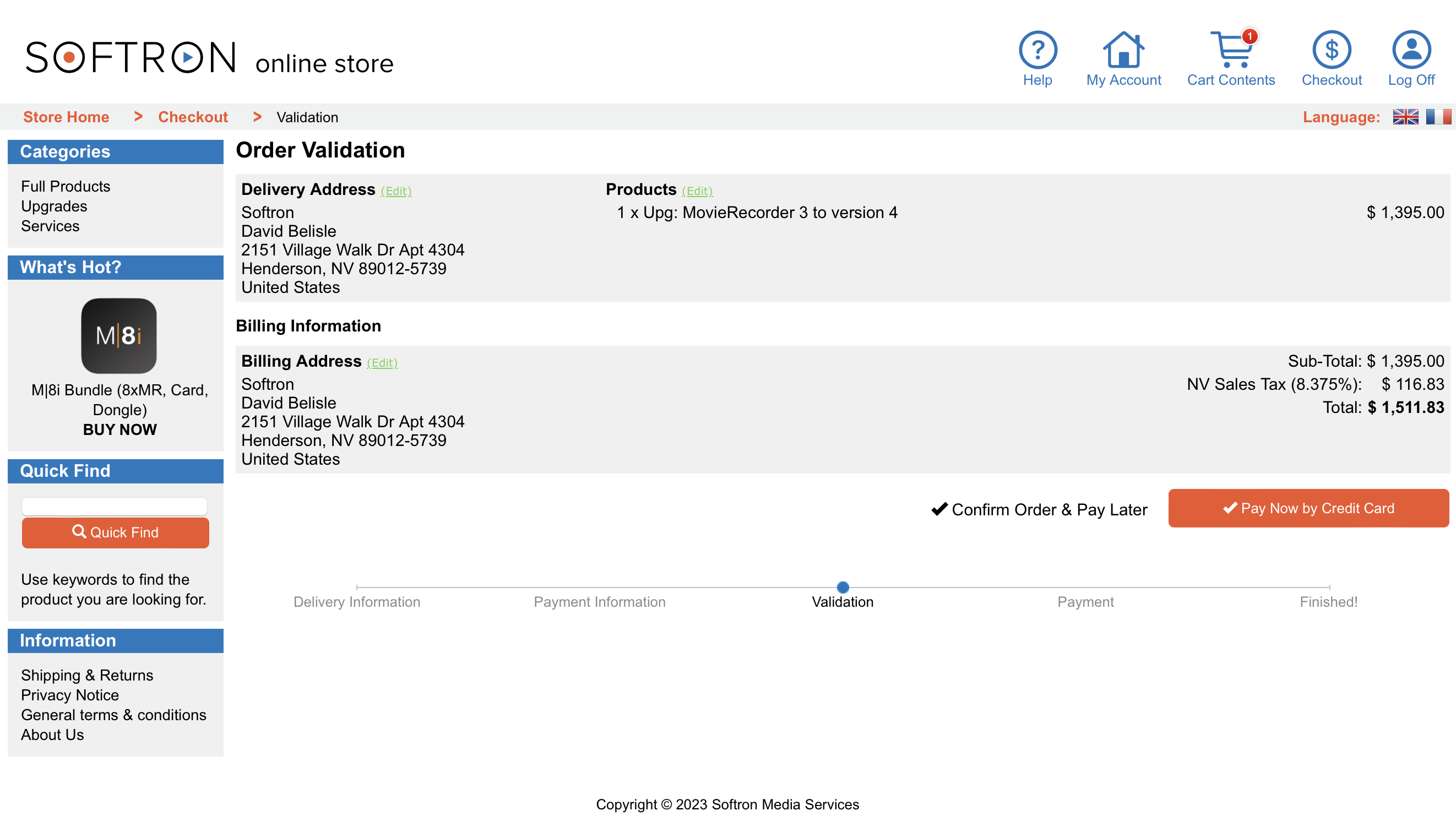Open Services category
This screenshot has height=838, width=1456.
[x=50, y=226]
